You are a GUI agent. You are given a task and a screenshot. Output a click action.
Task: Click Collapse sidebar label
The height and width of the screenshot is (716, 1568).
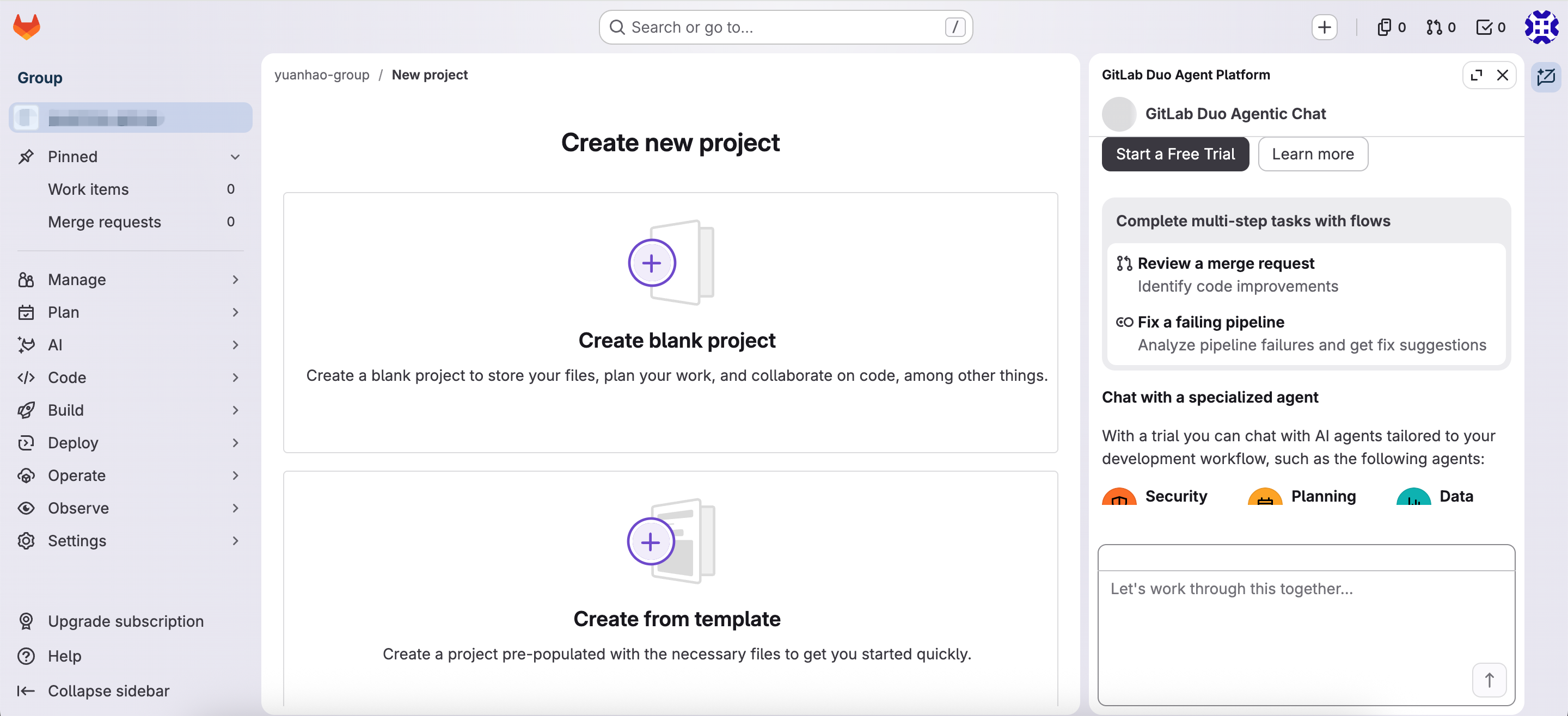(108, 691)
